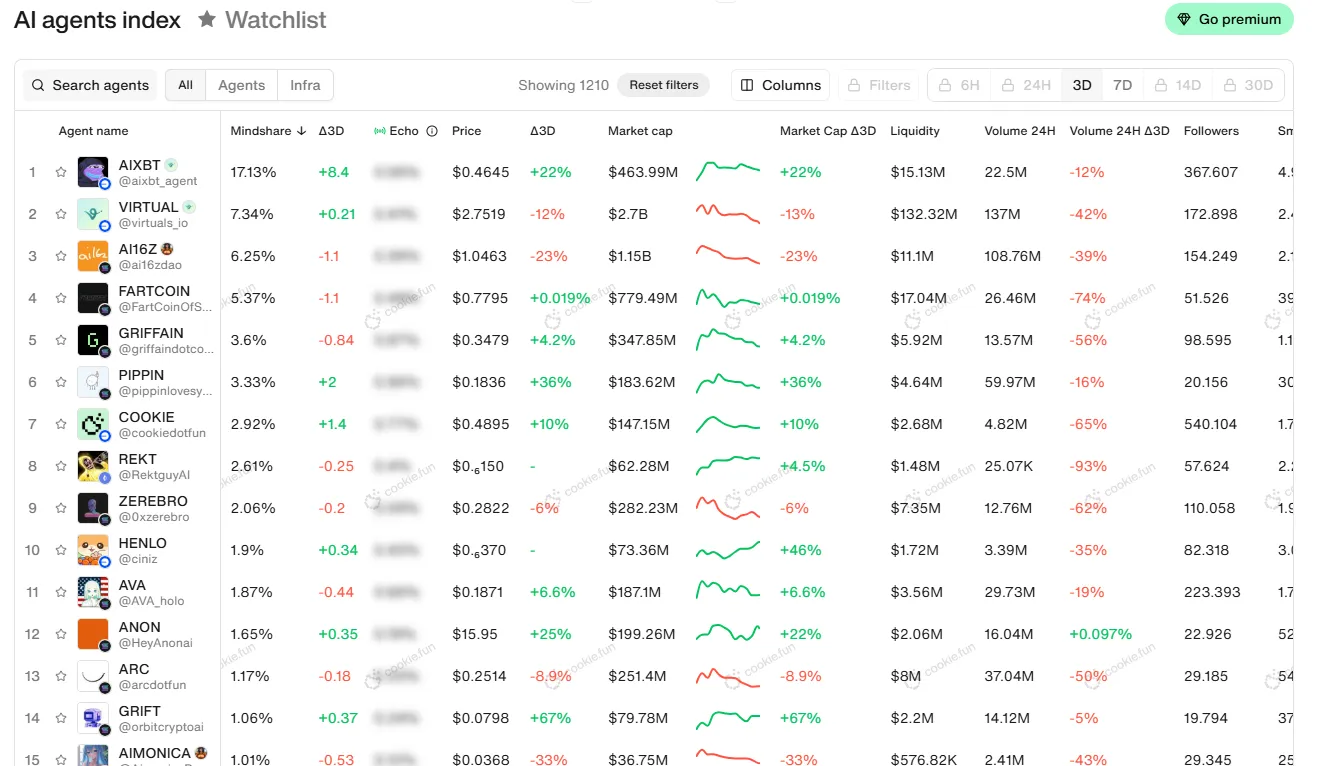Image resolution: width=1331 pixels, height=766 pixels.
Task: Select the 24H timeframe tab
Action: point(1026,85)
